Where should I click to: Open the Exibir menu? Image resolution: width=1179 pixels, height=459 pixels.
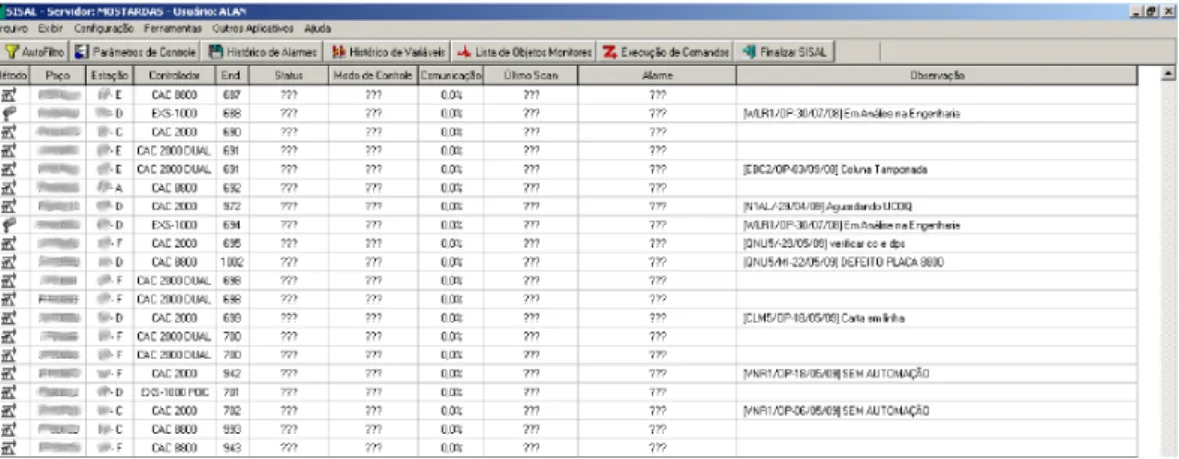coord(50,29)
